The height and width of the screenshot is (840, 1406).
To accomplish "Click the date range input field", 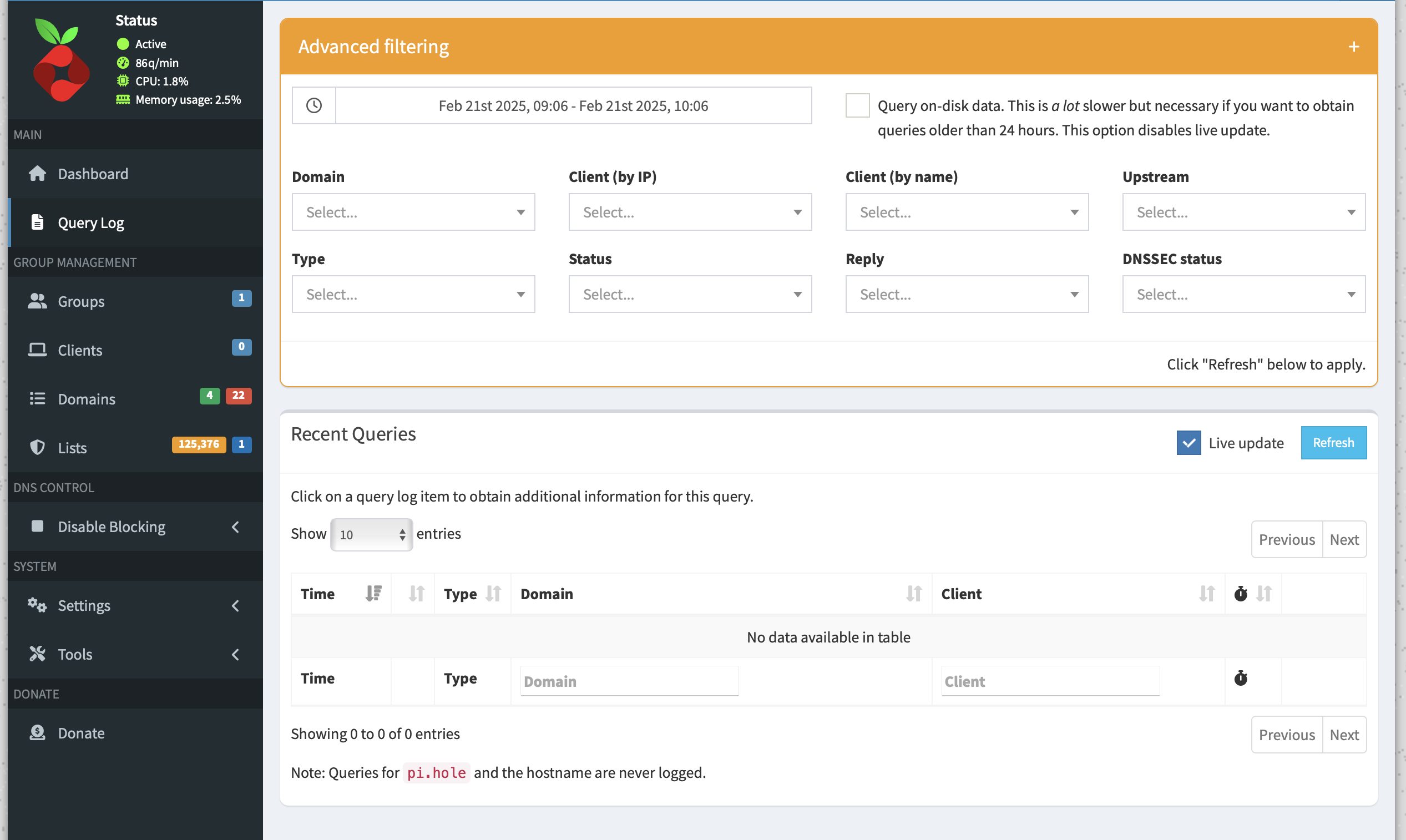I will [x=573, y=105].
